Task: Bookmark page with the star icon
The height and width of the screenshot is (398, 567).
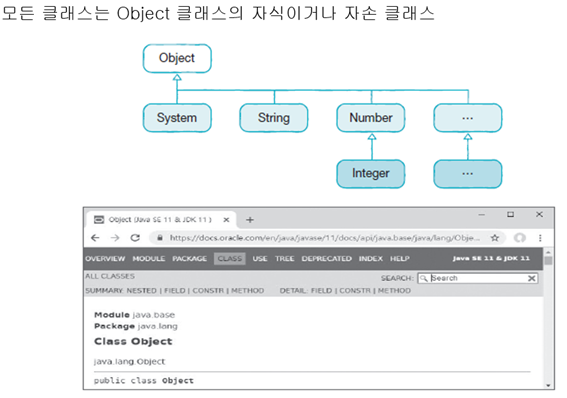Action: (x=495, y=238)
